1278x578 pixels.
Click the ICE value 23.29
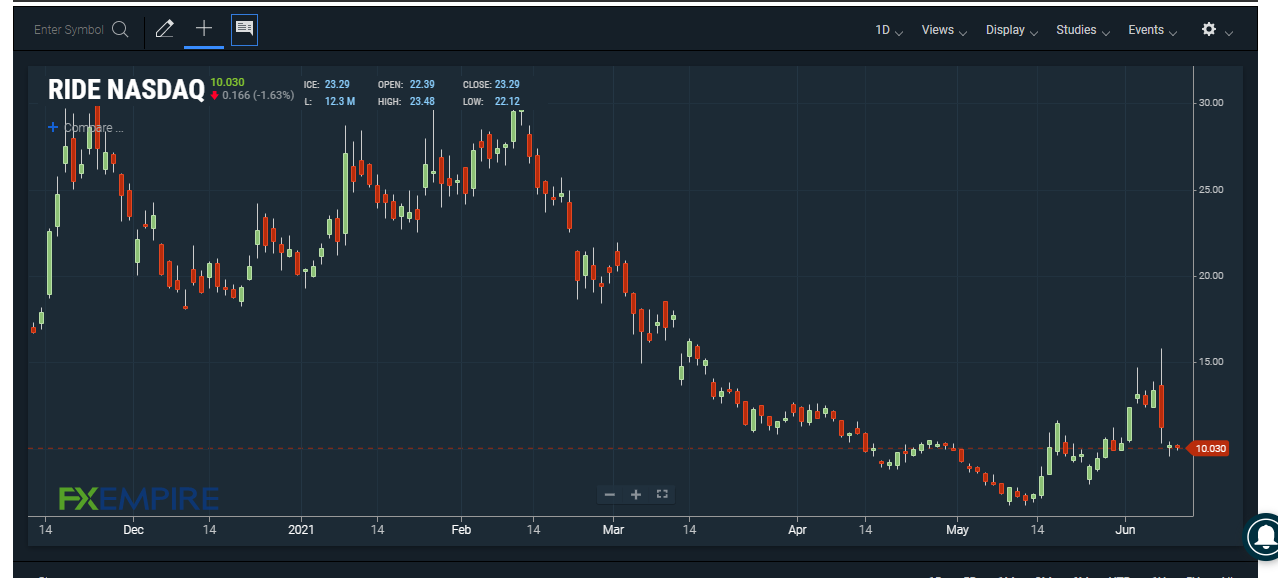click(x=337, y=85)
